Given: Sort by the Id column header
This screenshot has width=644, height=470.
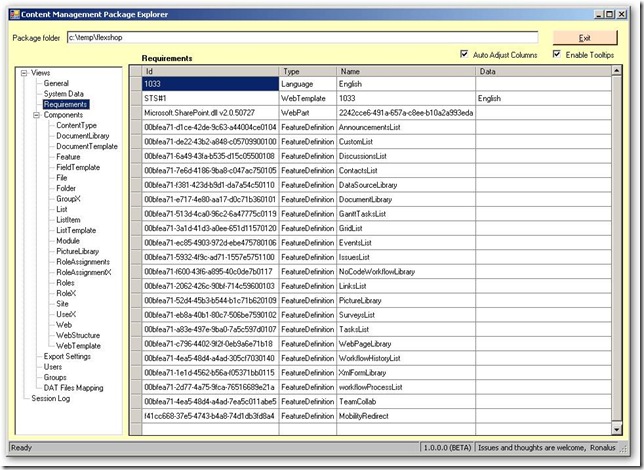Looking at the screenshot, I should [x=210, y=71].
